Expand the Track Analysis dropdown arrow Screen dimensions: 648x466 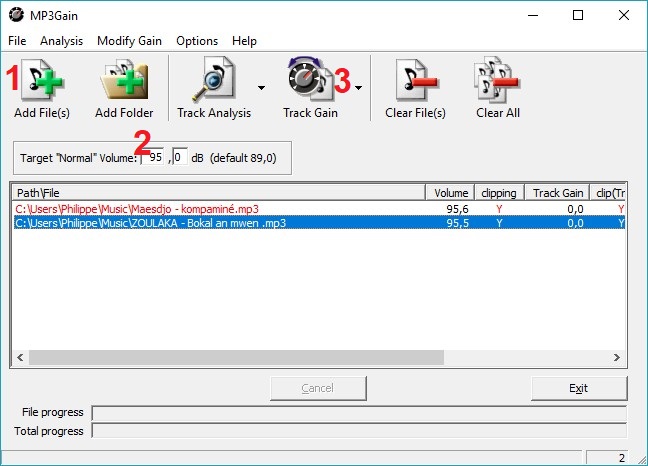(x=261, y=88)
